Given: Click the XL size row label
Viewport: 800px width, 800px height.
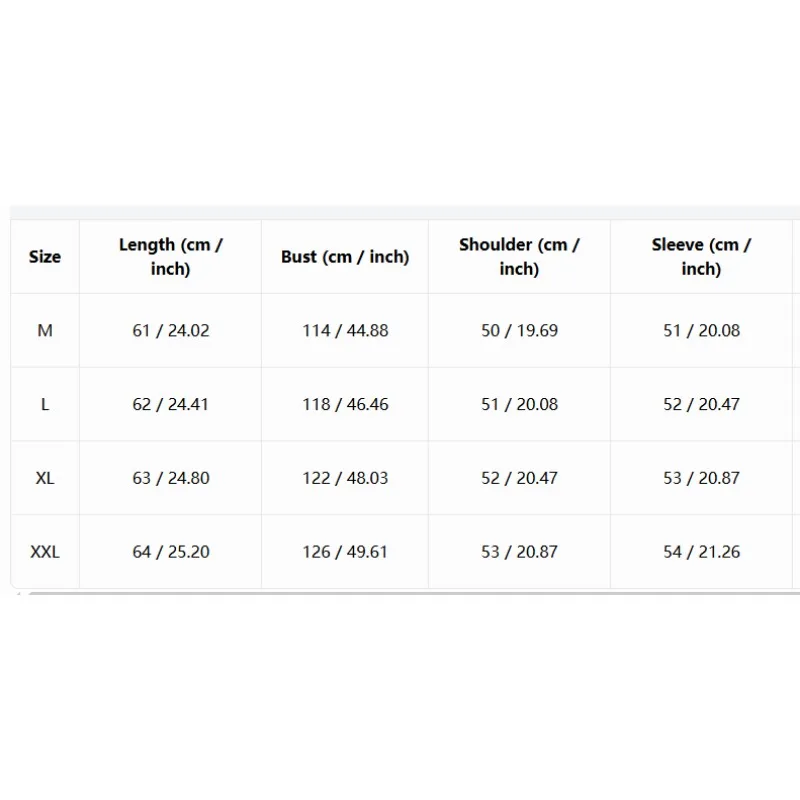Looking at the screenshot, I should (x=45, y=478).
